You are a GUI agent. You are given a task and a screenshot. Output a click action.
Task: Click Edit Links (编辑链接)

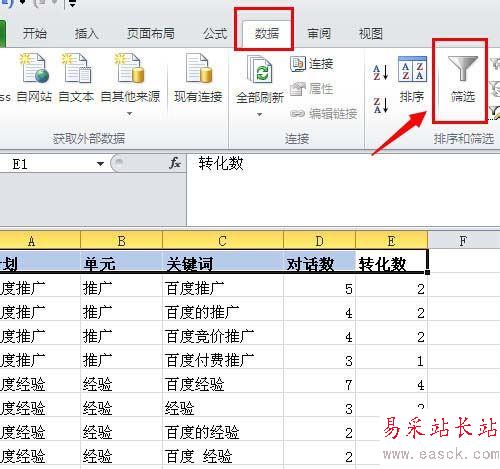(323, 114)
